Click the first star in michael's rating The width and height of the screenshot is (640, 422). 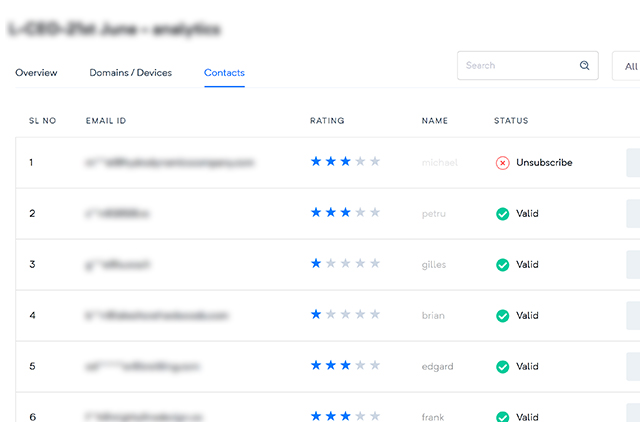pyautogui.click(x=316, y=161)
